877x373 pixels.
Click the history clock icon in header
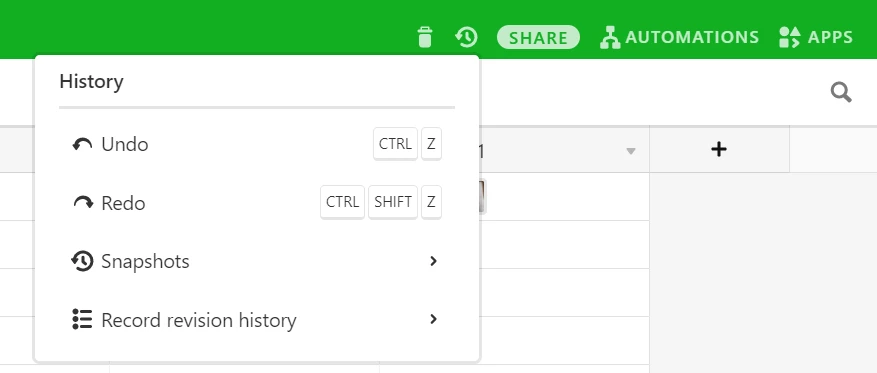coord(466,37)
